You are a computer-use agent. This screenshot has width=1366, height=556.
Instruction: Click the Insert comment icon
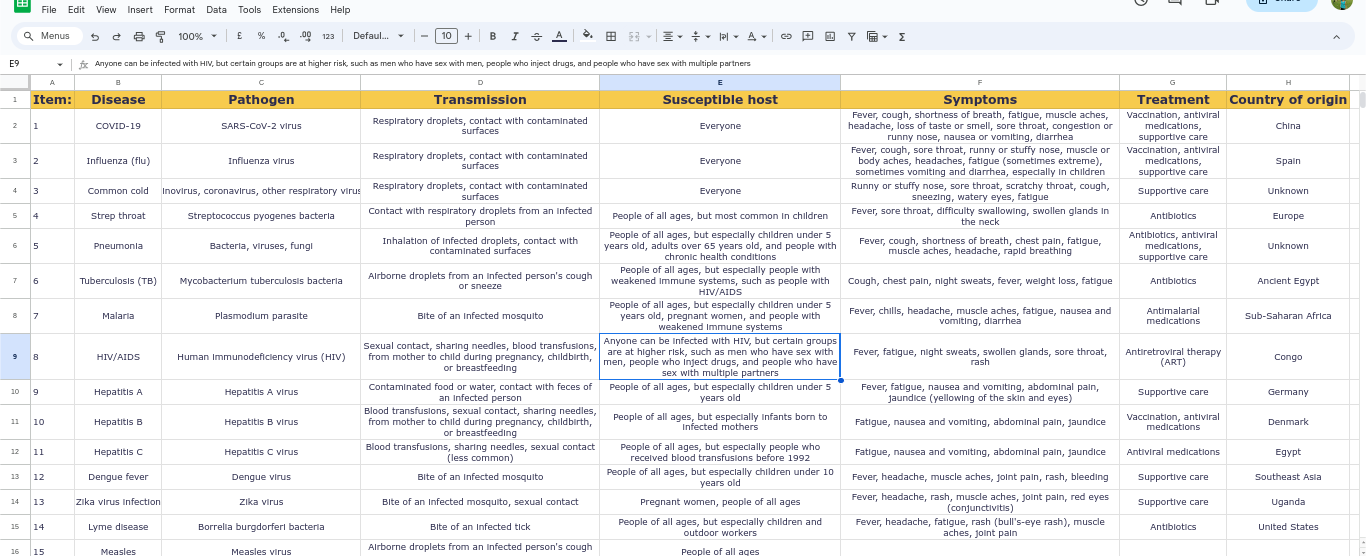(x=808, y=36)
